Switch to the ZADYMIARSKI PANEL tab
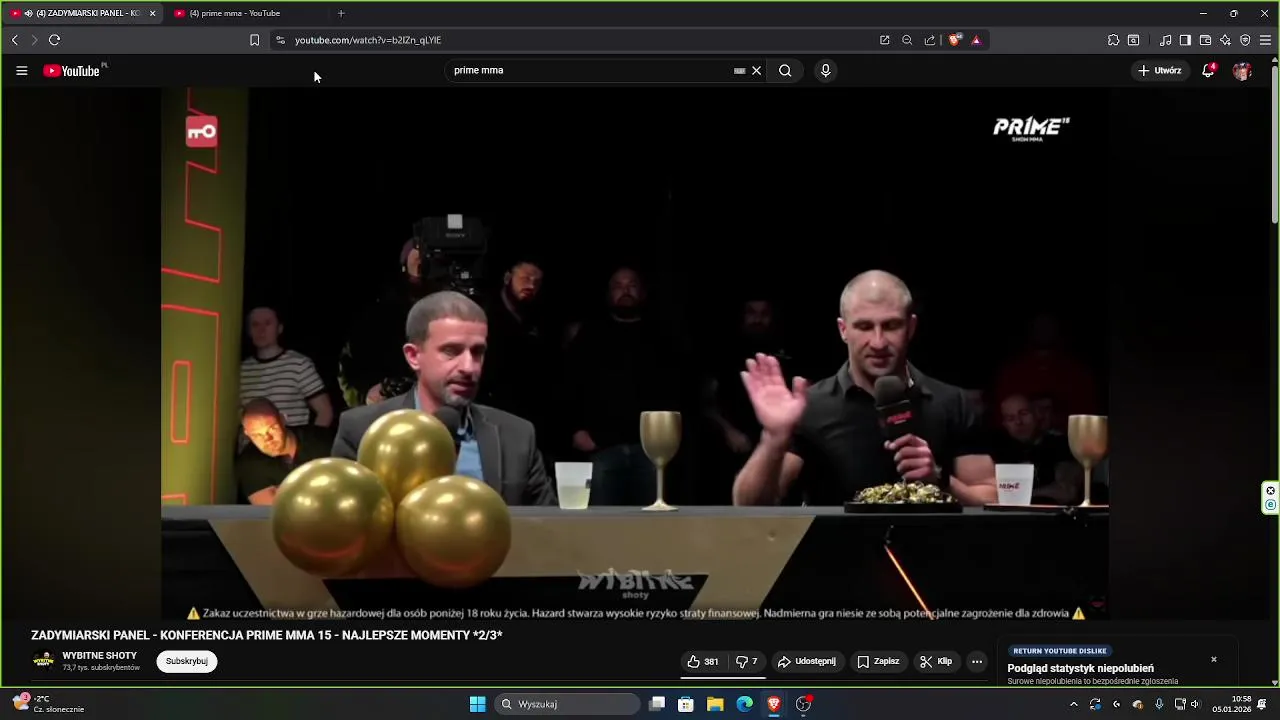 (81, 13)
